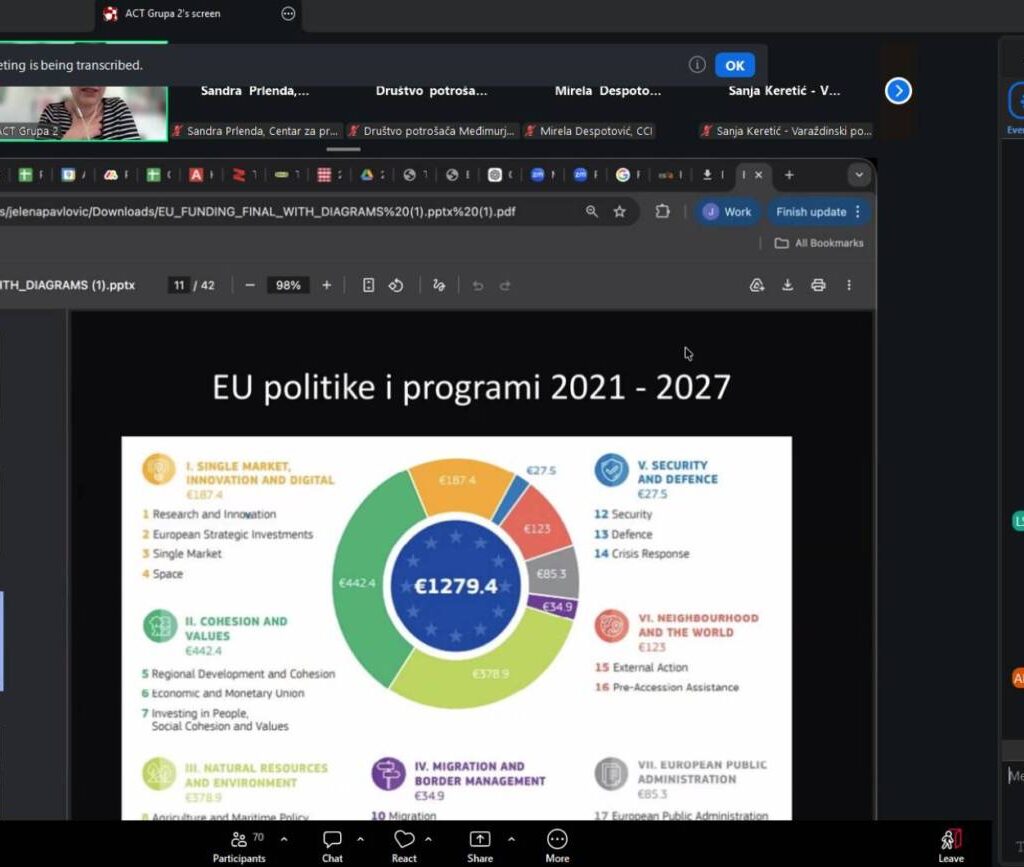Toggle fit to page in PDF toolbar

(368, 285)
